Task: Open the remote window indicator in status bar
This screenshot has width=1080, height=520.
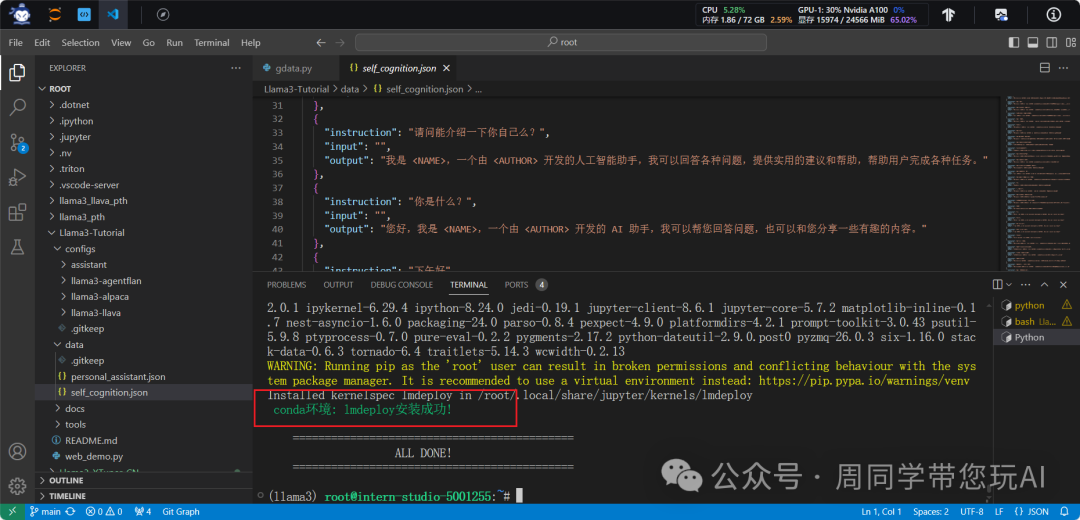Action: tap(12, 512)
